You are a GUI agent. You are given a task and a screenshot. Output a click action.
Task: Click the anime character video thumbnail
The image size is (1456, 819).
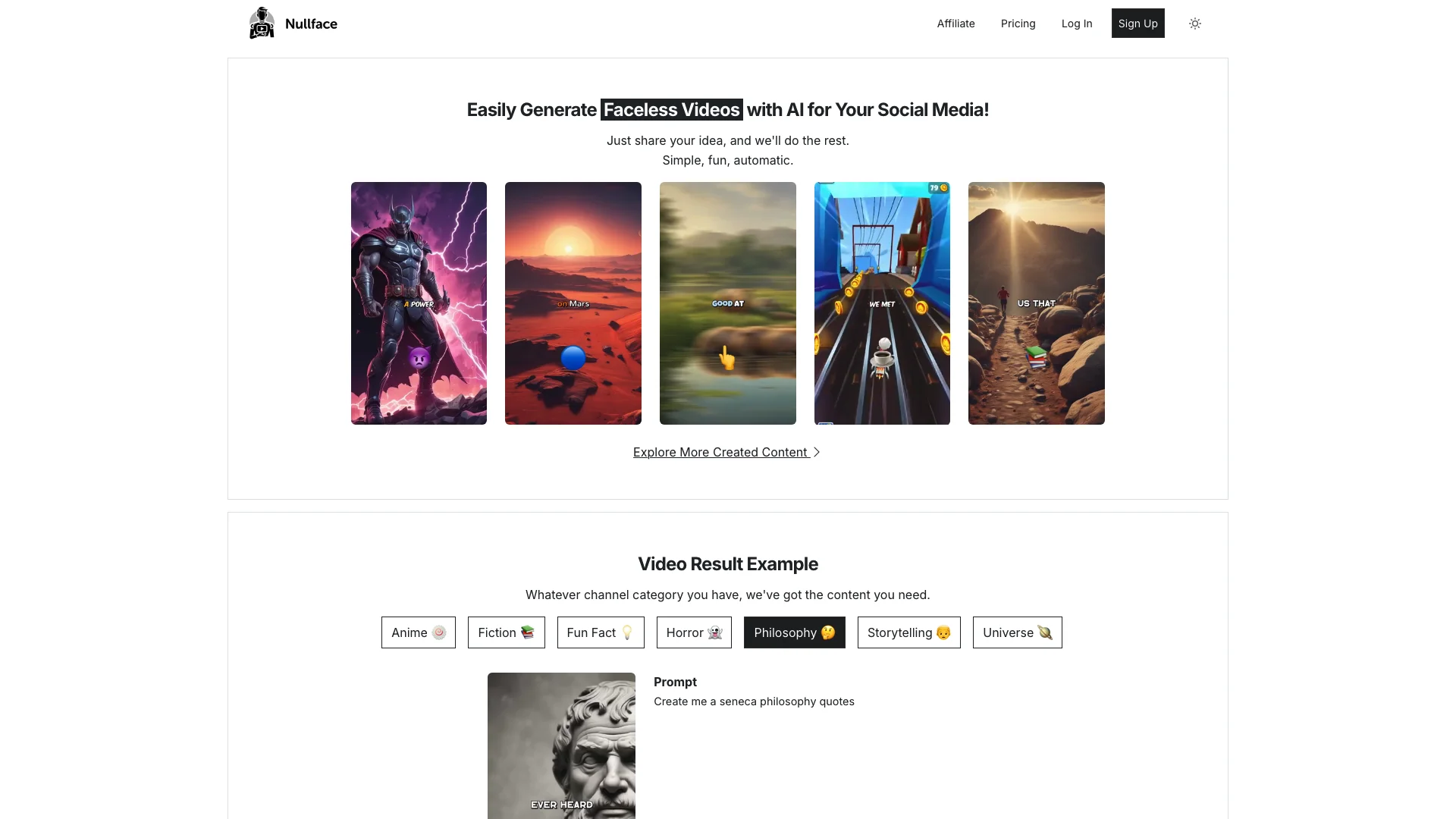[419, 303]
